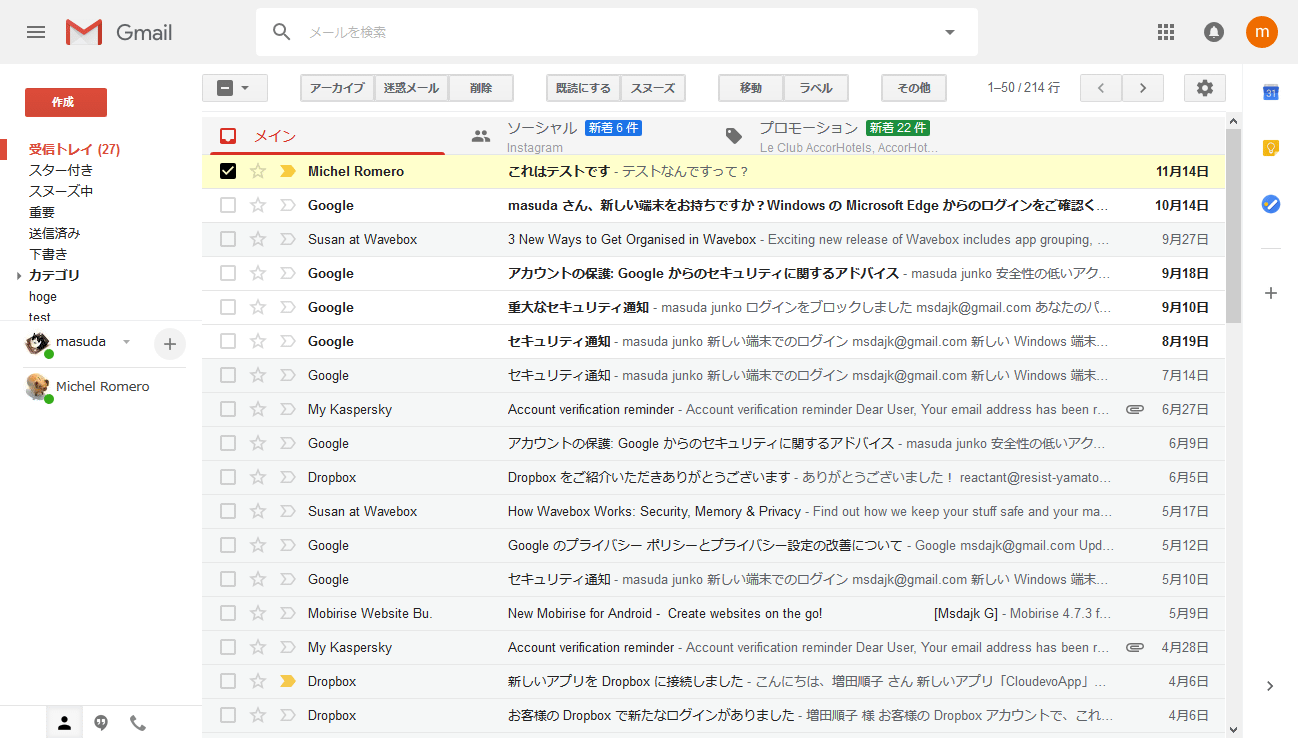Click the get add-ons plus icon
The width and height of the screenshot is (1298, 738).
(x=1271, y=293)
